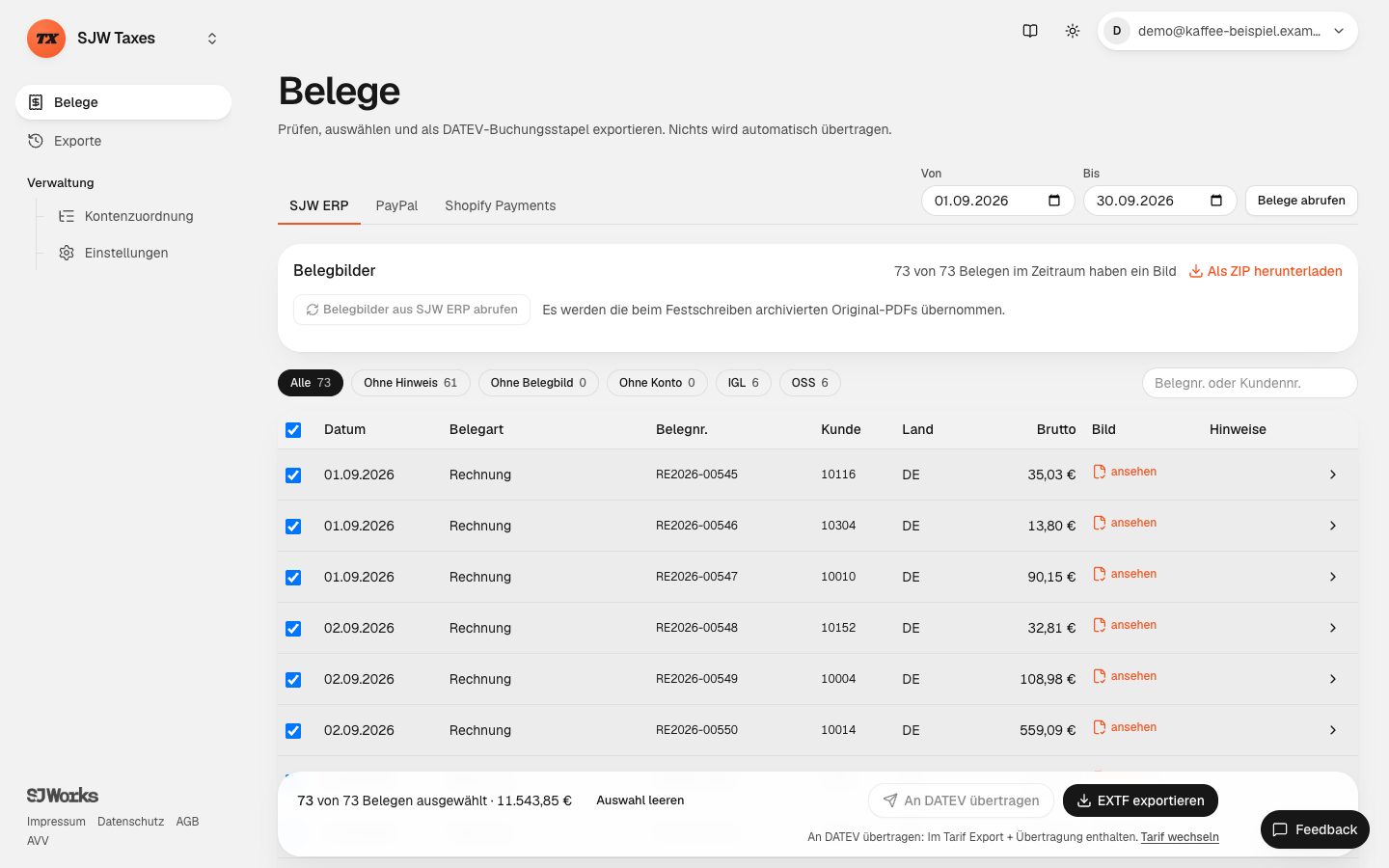
Task: Click the document icon for RE2026-00545
Action: (x=1100, y=472)
